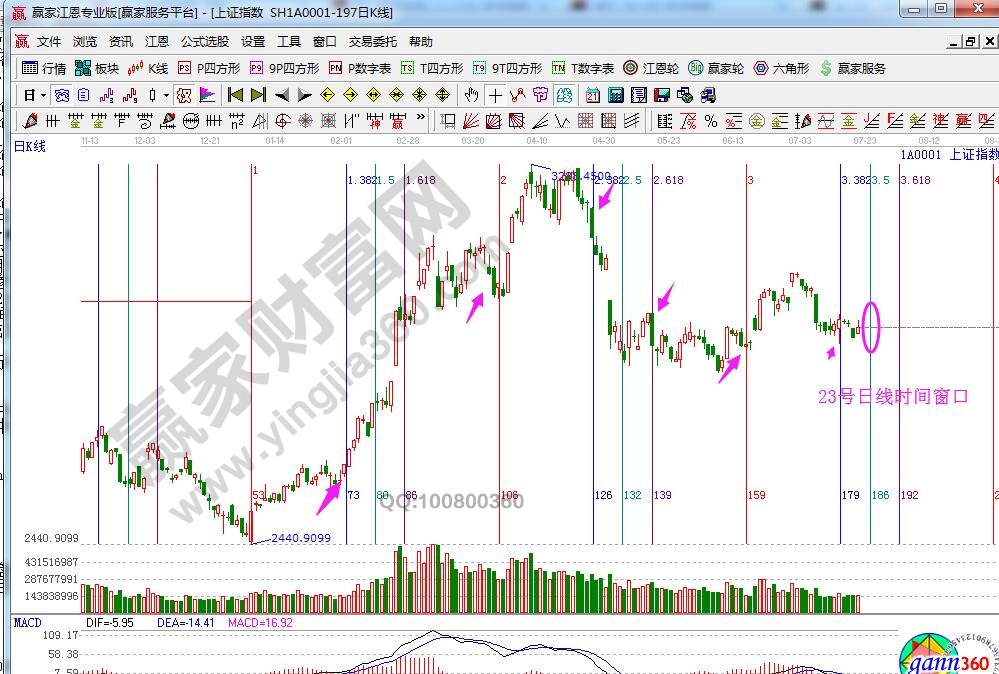
Task: Click the crosshair cursor tool
Action: 495,95
